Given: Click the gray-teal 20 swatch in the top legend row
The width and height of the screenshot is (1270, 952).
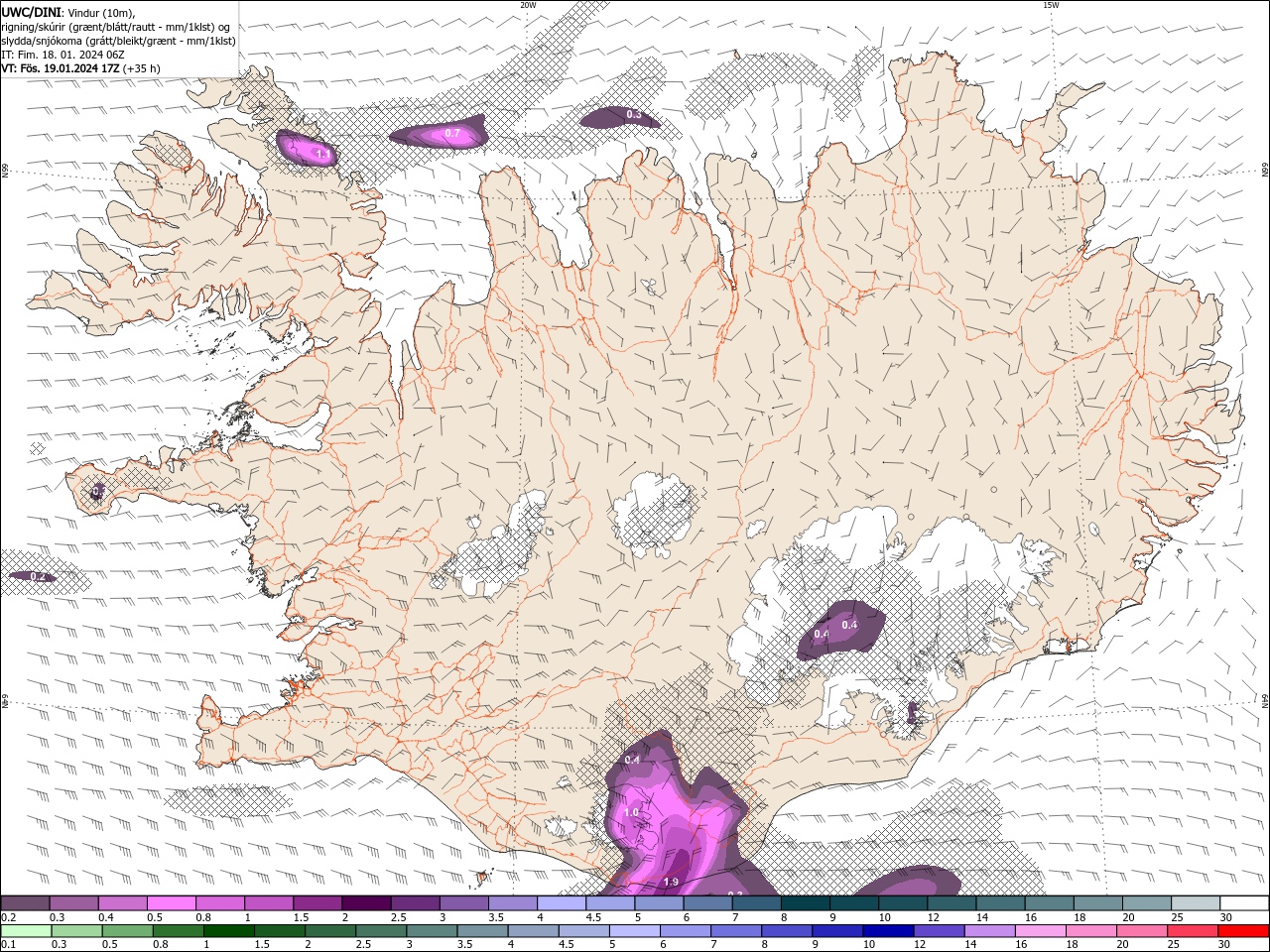Looking at the screenshot, I should tap(1148, 903).
